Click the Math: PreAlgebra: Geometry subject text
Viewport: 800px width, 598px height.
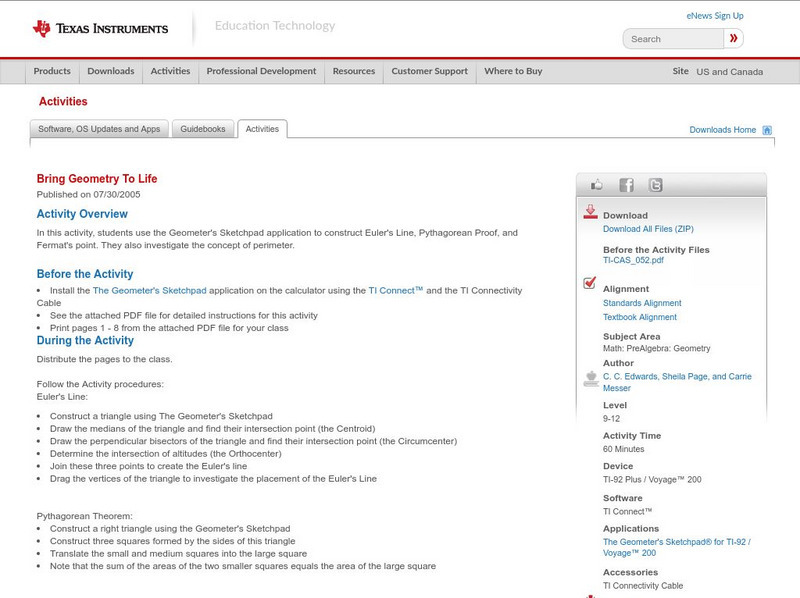point(657,348)
